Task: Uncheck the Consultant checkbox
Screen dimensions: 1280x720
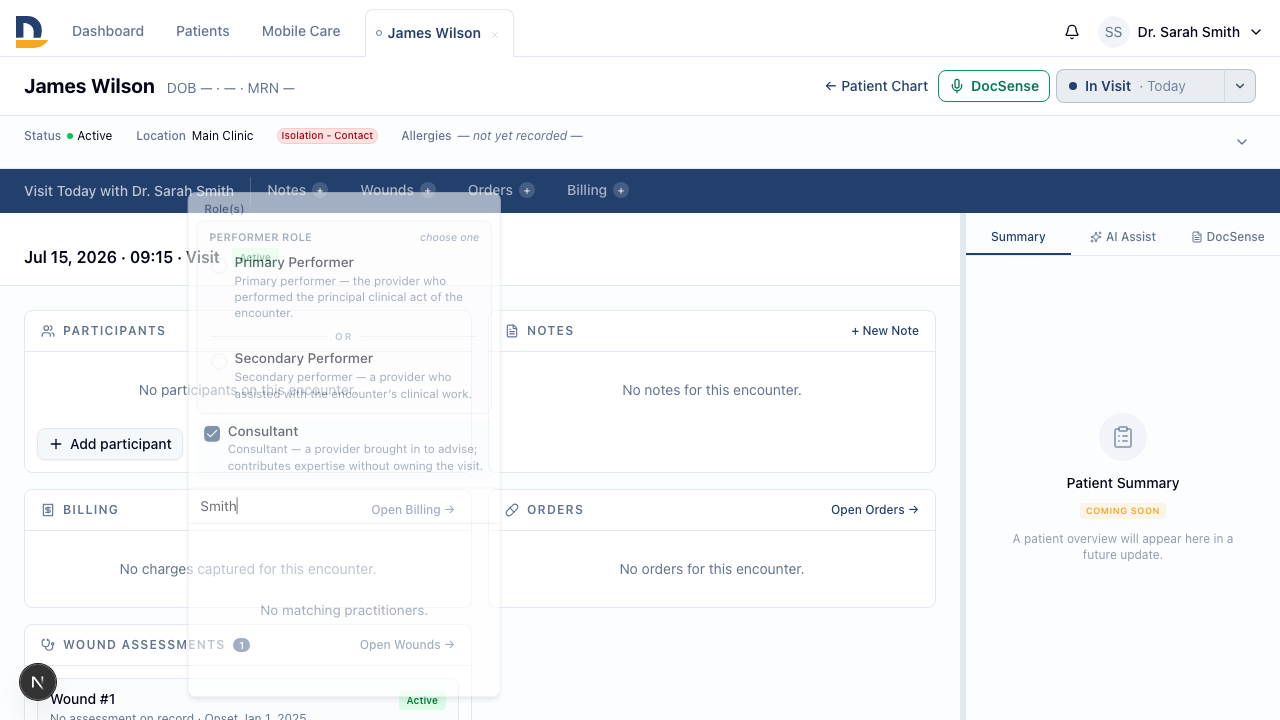Action: click(x=212, y=433)
